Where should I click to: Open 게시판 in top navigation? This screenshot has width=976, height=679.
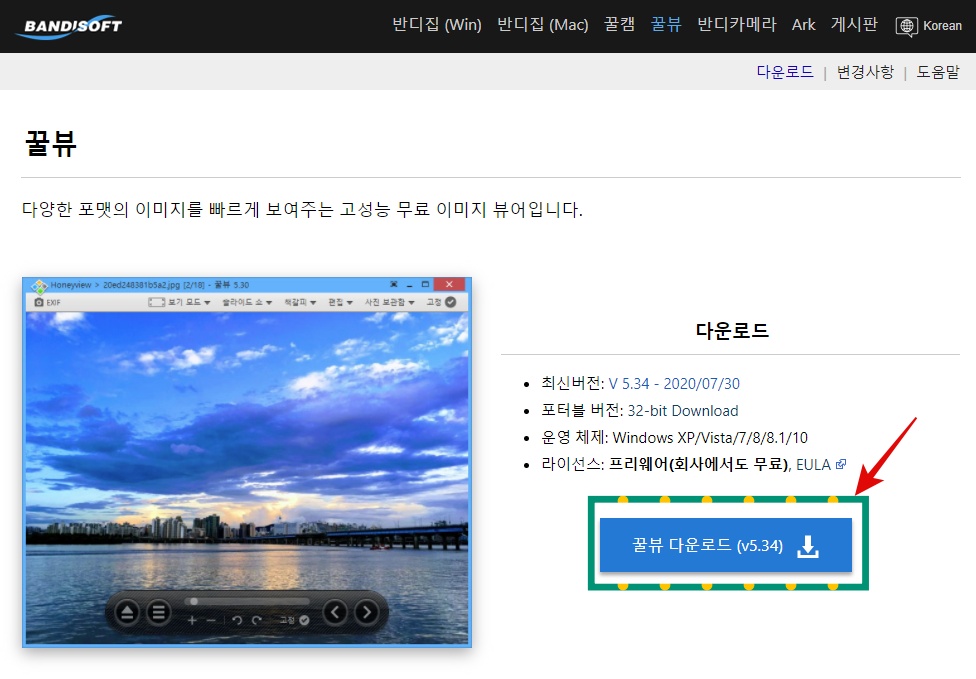coord(854,24)
